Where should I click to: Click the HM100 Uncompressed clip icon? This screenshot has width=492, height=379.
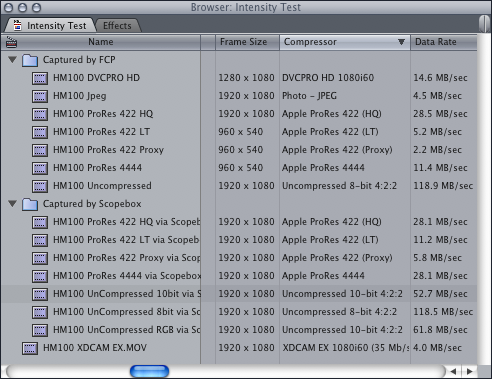(x=40, y=186)
